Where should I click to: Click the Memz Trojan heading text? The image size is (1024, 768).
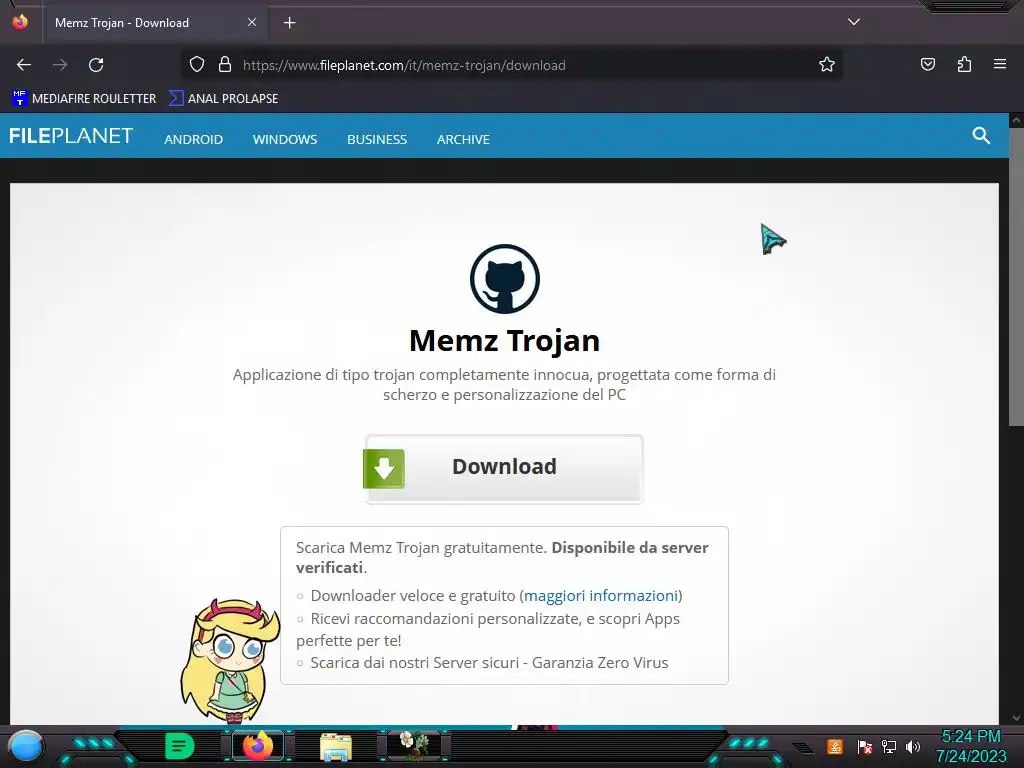(x=504, y=340)
